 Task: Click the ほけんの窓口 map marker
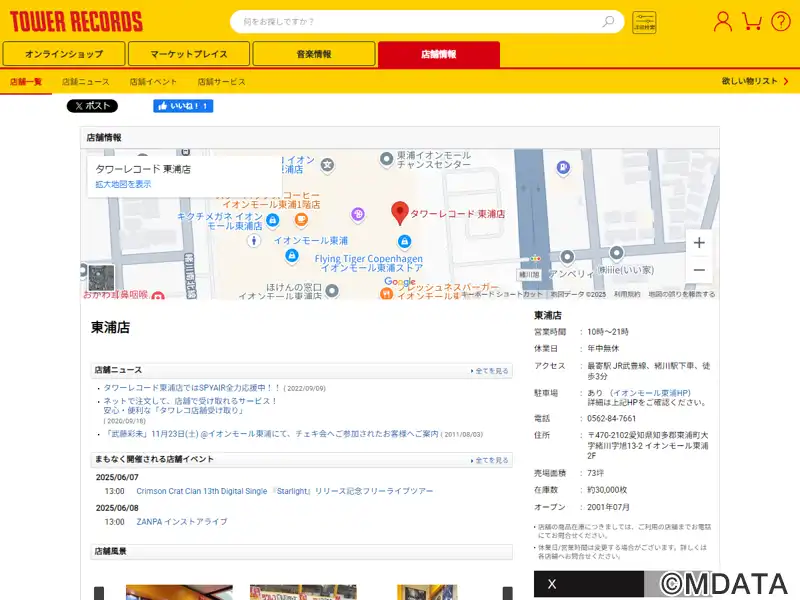click(332, 291)
